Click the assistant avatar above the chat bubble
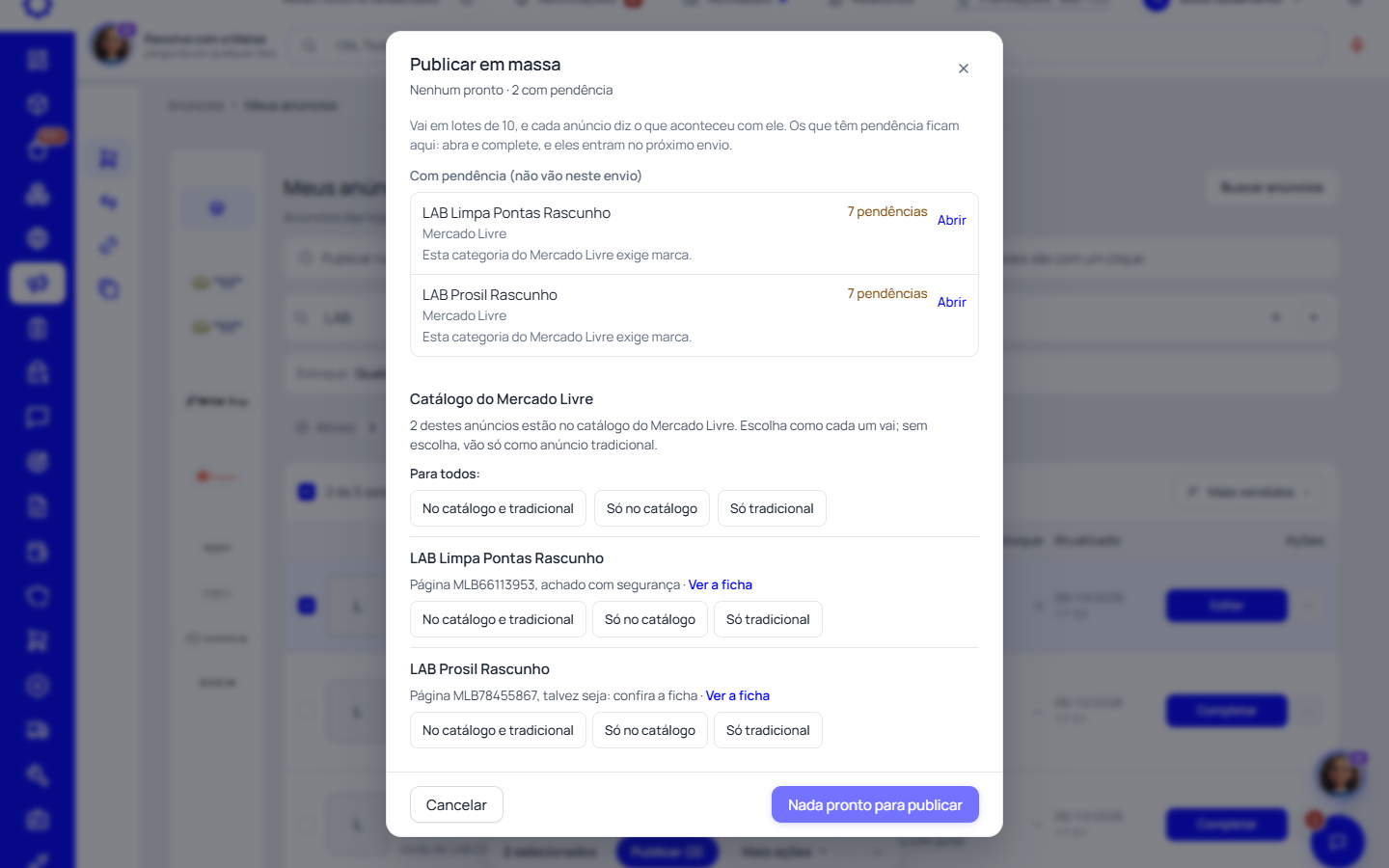The width and height of the screenshot is (1389, 868). coord(1340,774)
